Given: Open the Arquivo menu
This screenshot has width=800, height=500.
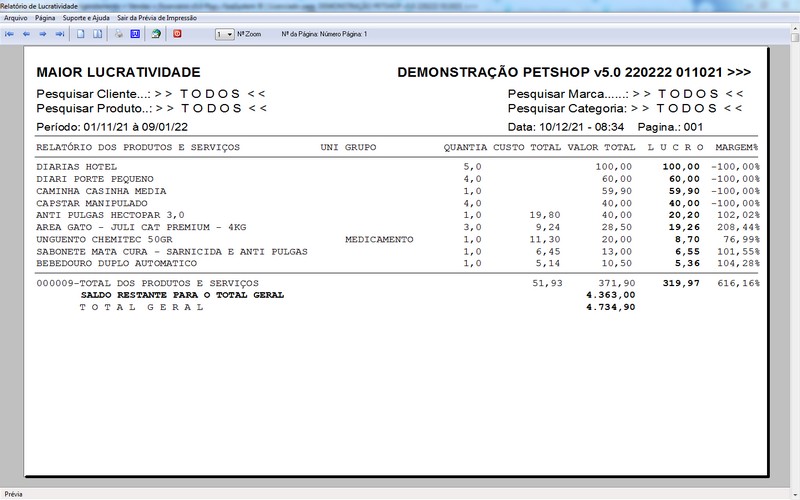Looking at the screenshot, I should (16, 18).
